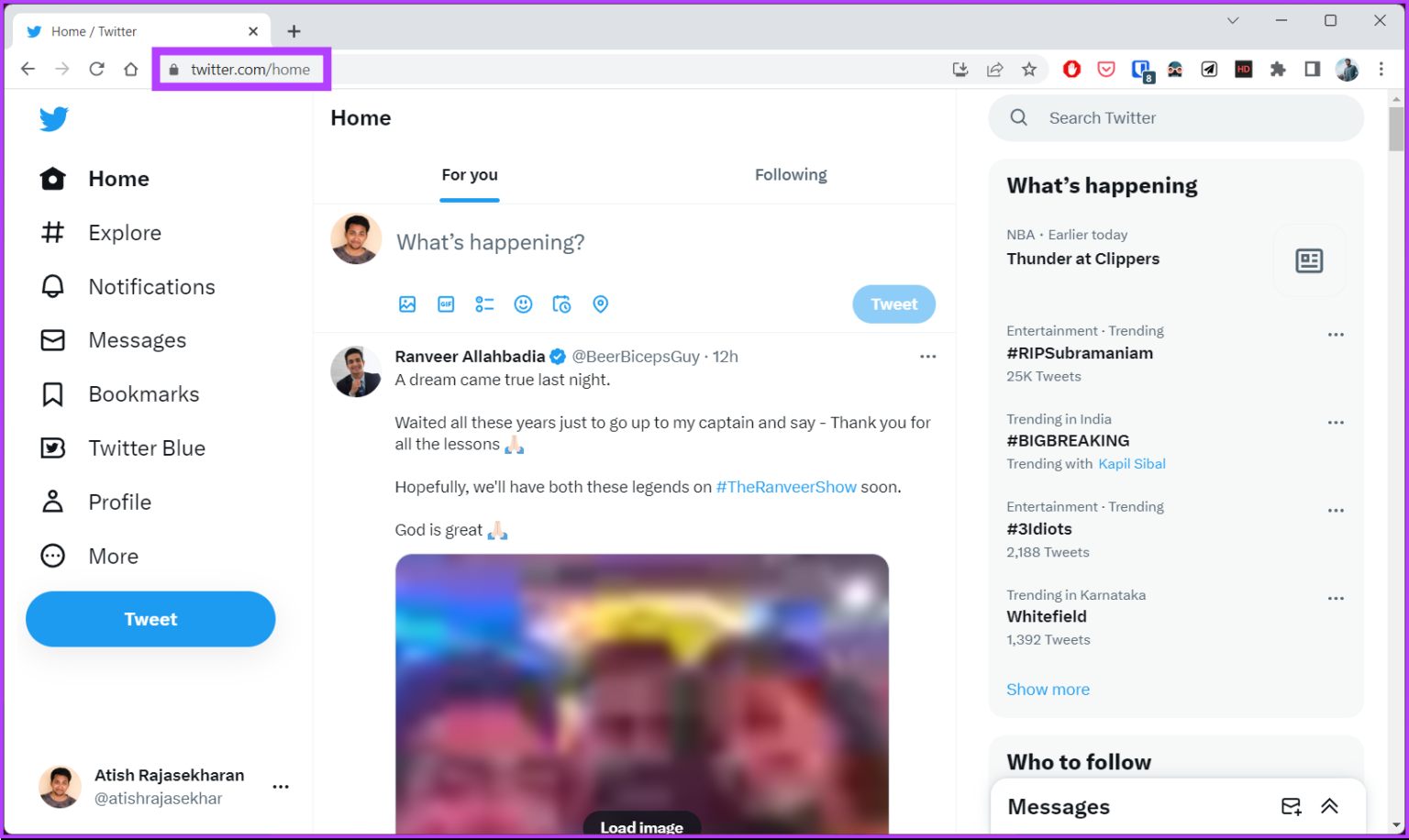This screenshot has width=1409, height=840.
Task: Open Notifications from the left sidebar
Action: 150,286
